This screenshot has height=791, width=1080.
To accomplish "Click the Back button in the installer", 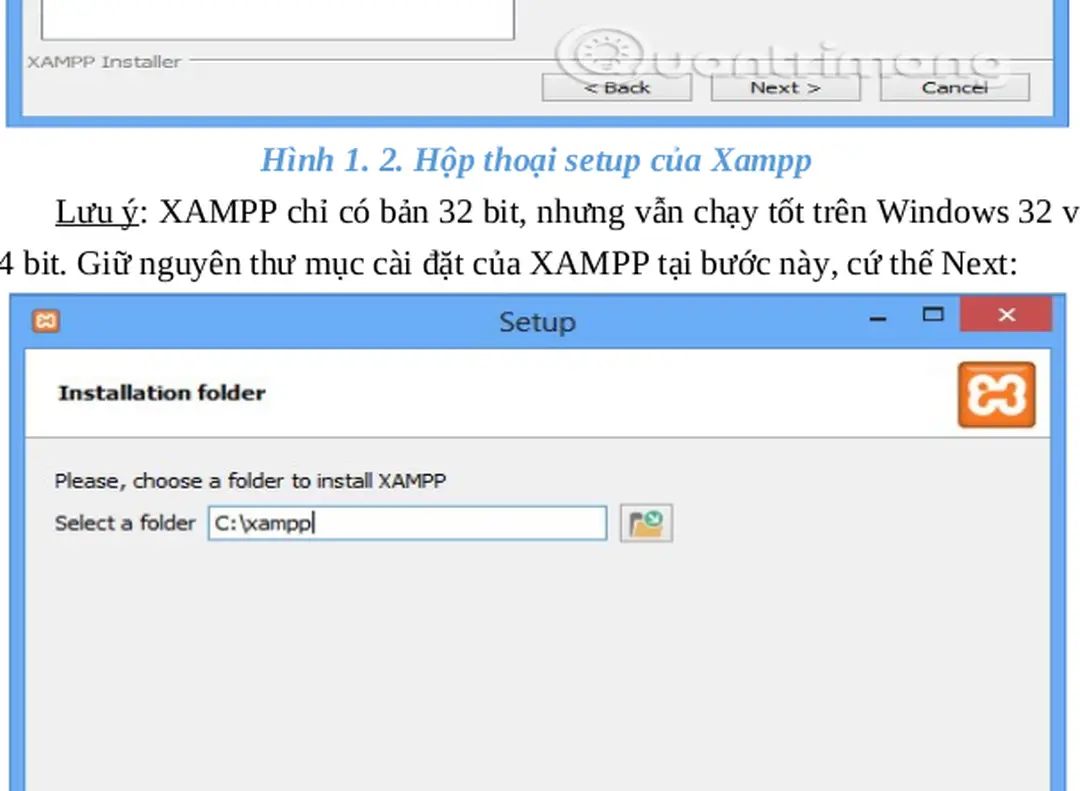I will pyautogui.click(x=616, y=87).
